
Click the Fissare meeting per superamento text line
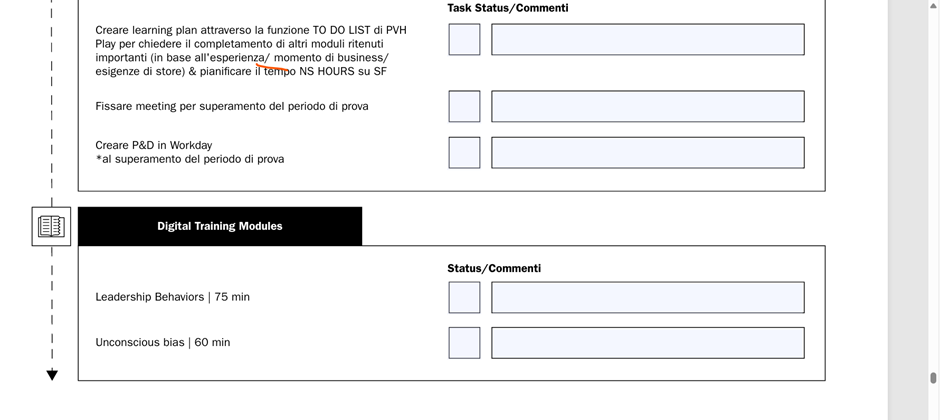coord(232,107)
